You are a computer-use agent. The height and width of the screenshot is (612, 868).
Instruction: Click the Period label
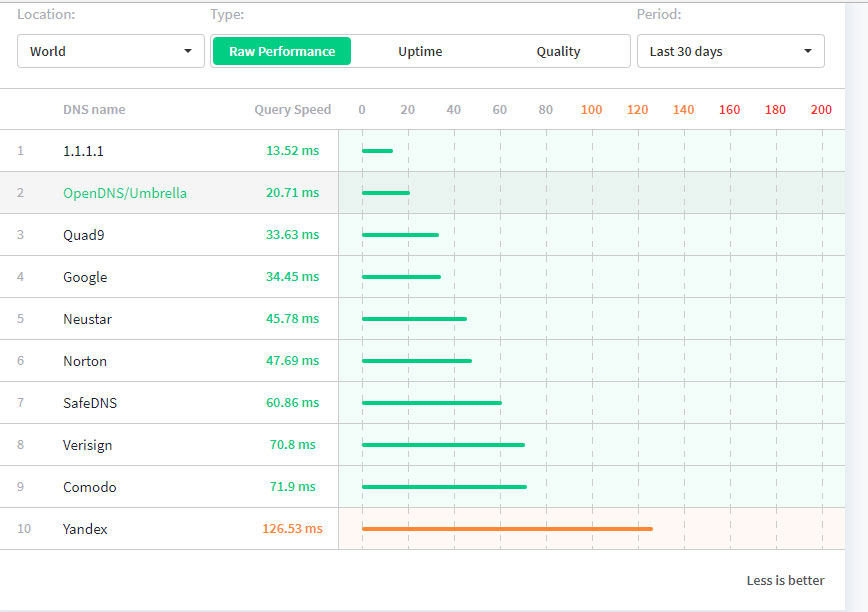click(659, 14)
